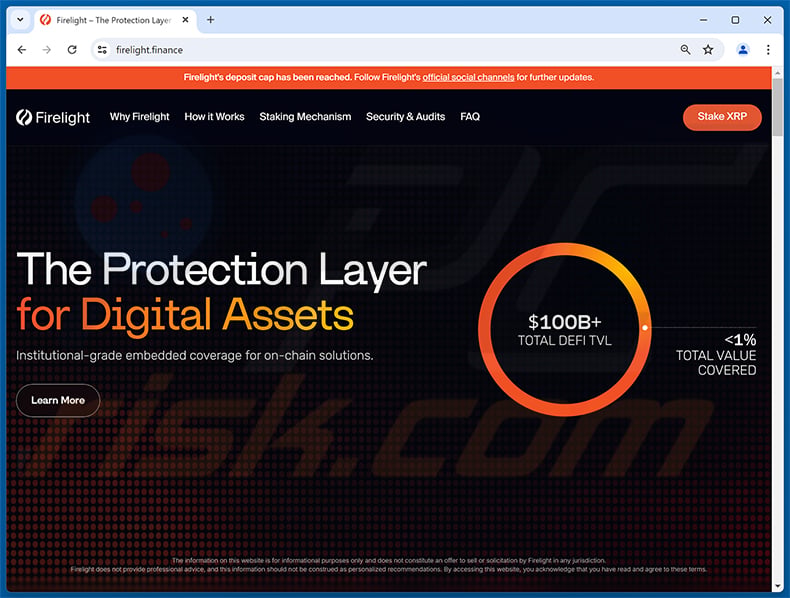Screen dimensions: 790x598
Task: Close the Firelight browser tab
Action: point(185,20)
